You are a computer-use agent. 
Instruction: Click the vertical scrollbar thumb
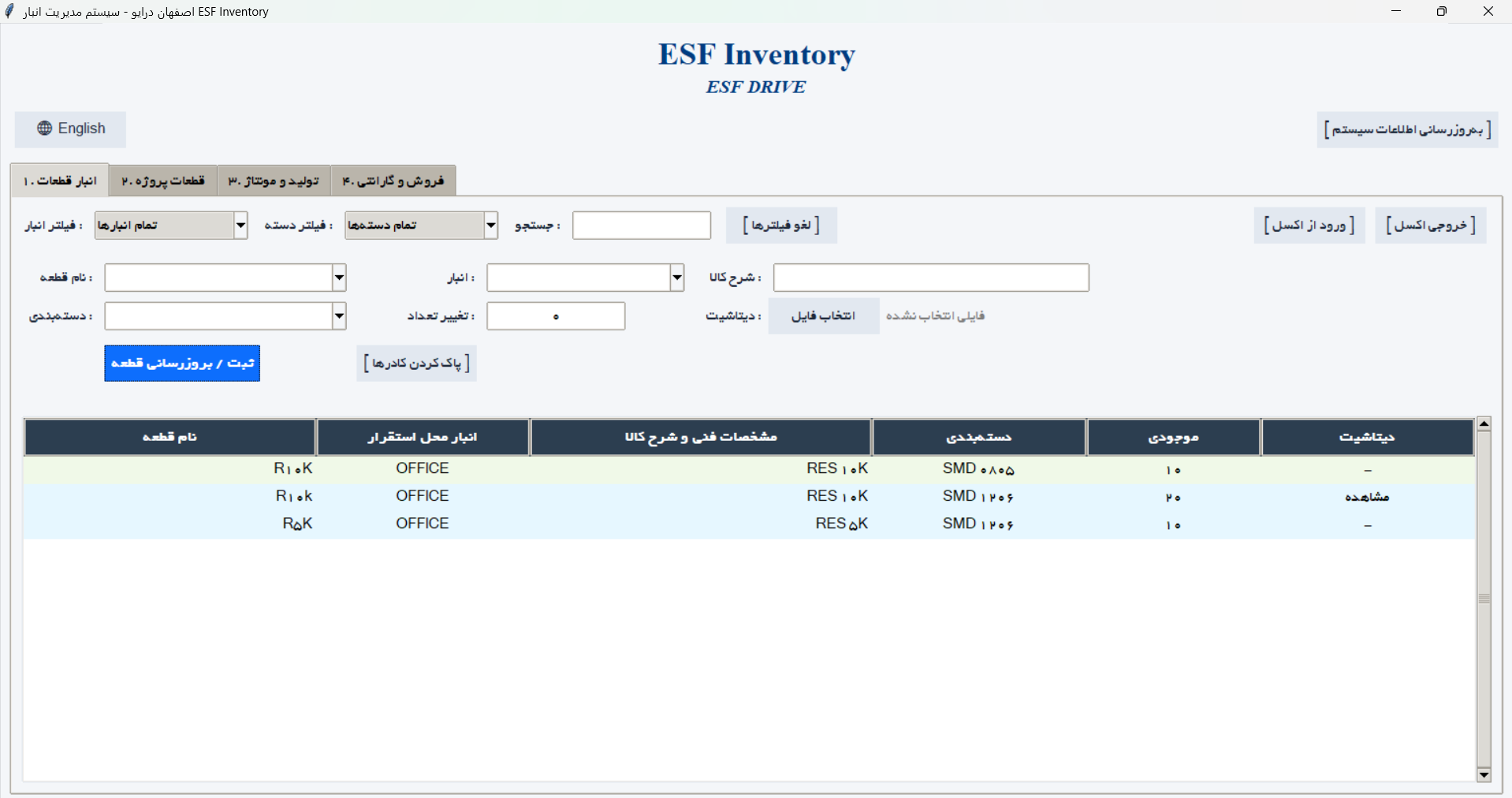tap(1484, 599)
